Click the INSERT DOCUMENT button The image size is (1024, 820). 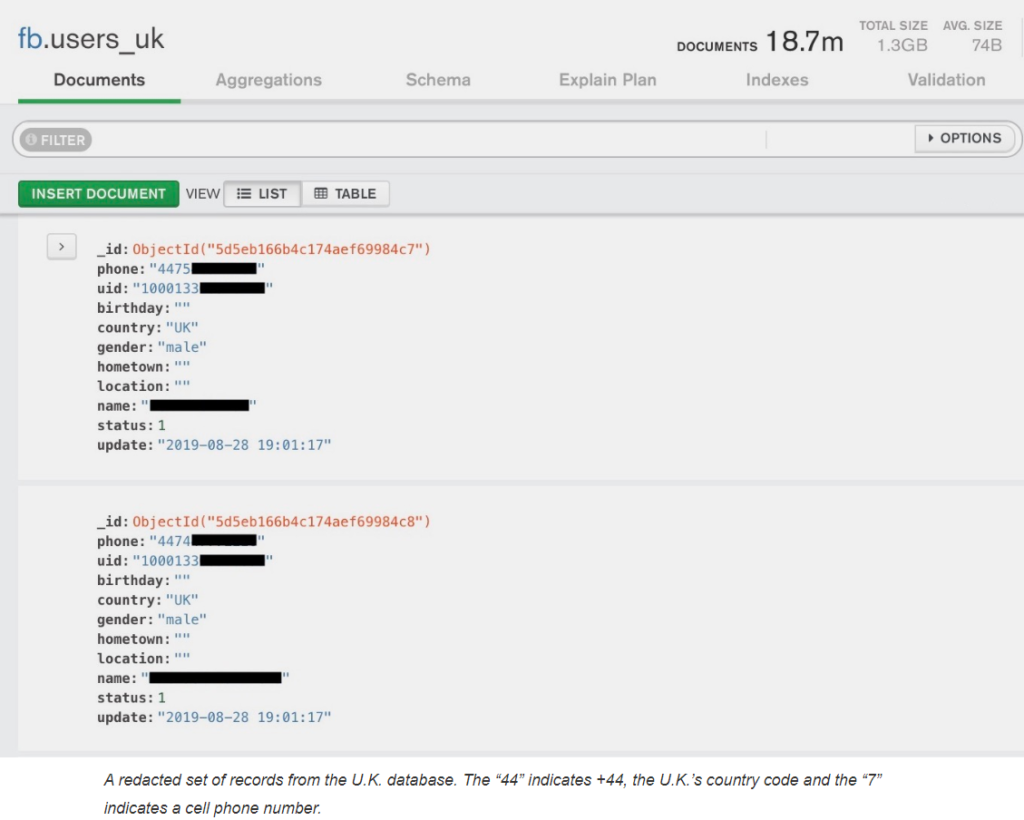click(99, 194)
